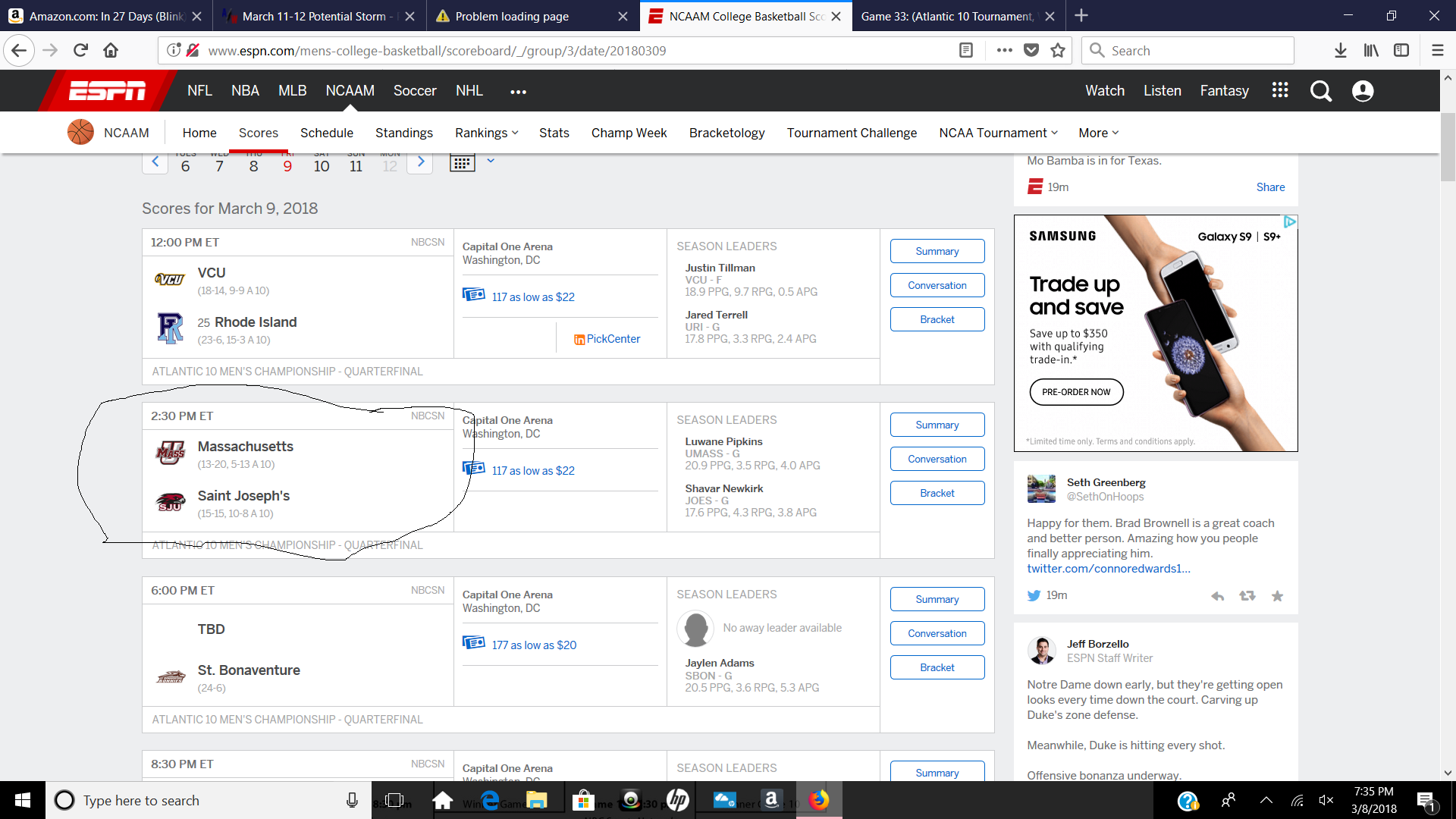Open Champ Week tab
Viewport: 1456px width, 819px height.
point(629,133)
